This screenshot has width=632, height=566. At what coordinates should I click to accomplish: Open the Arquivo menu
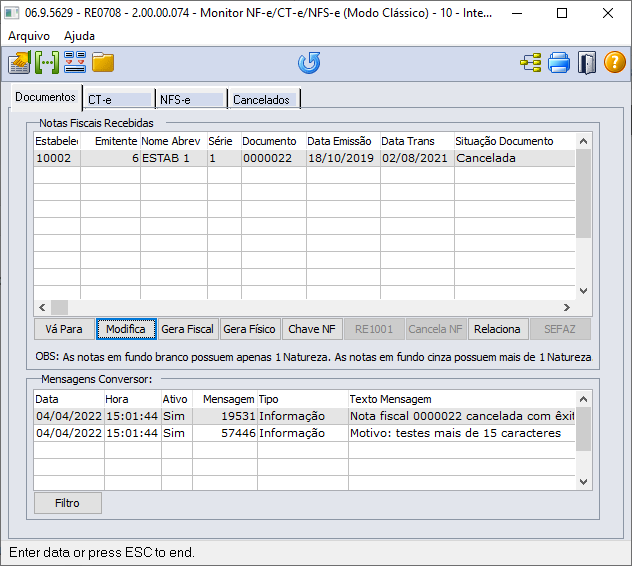[29, 36]
